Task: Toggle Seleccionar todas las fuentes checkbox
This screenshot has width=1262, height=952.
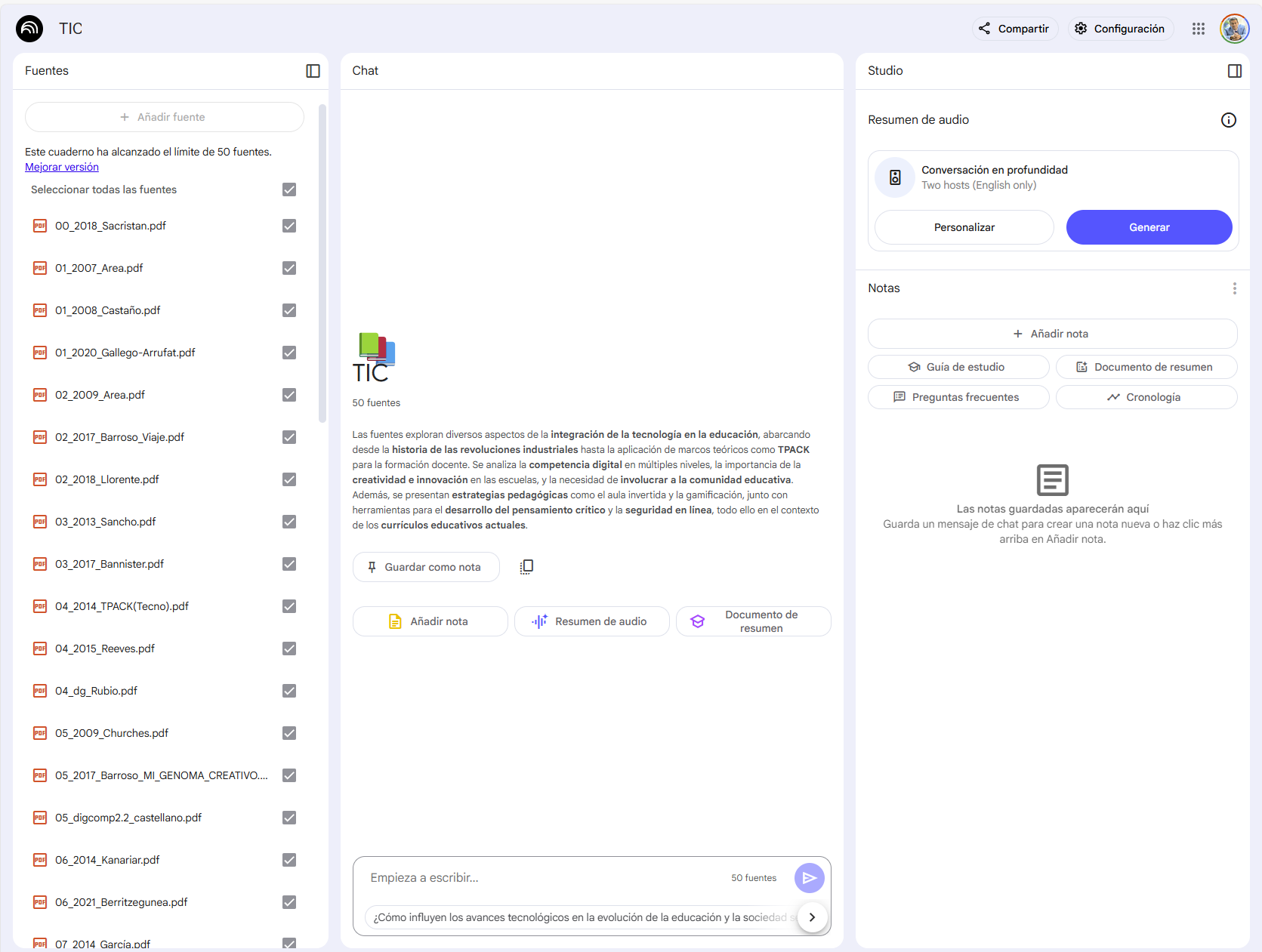Action: tap(289, 189)
